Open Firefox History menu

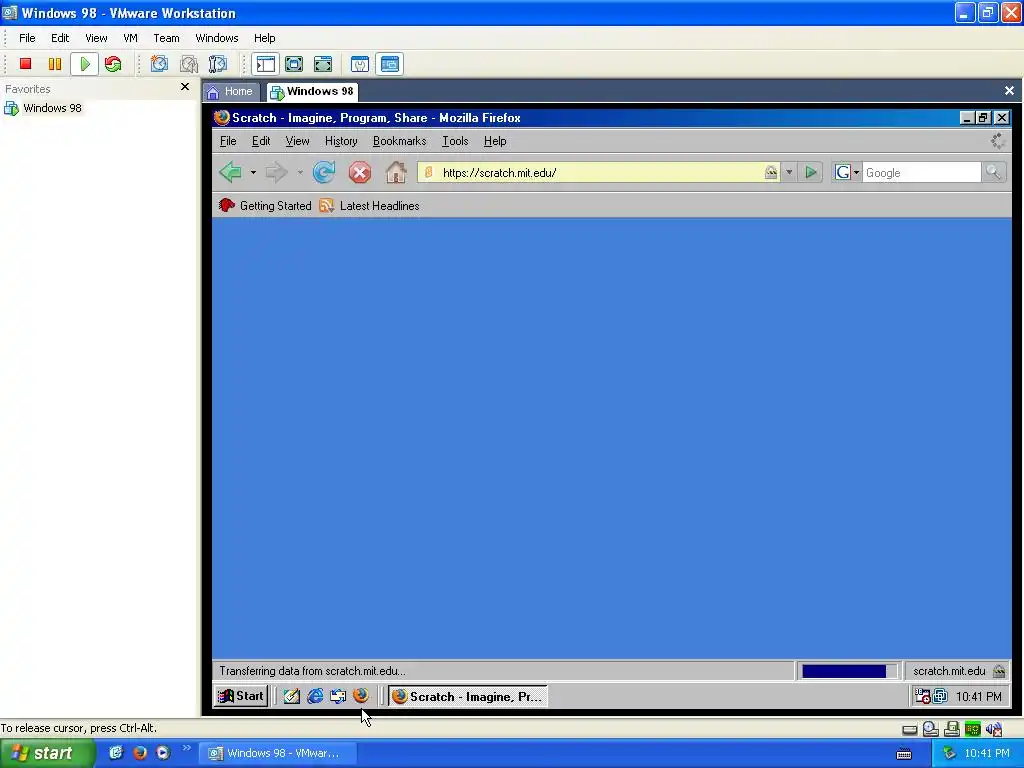(341, 141)
